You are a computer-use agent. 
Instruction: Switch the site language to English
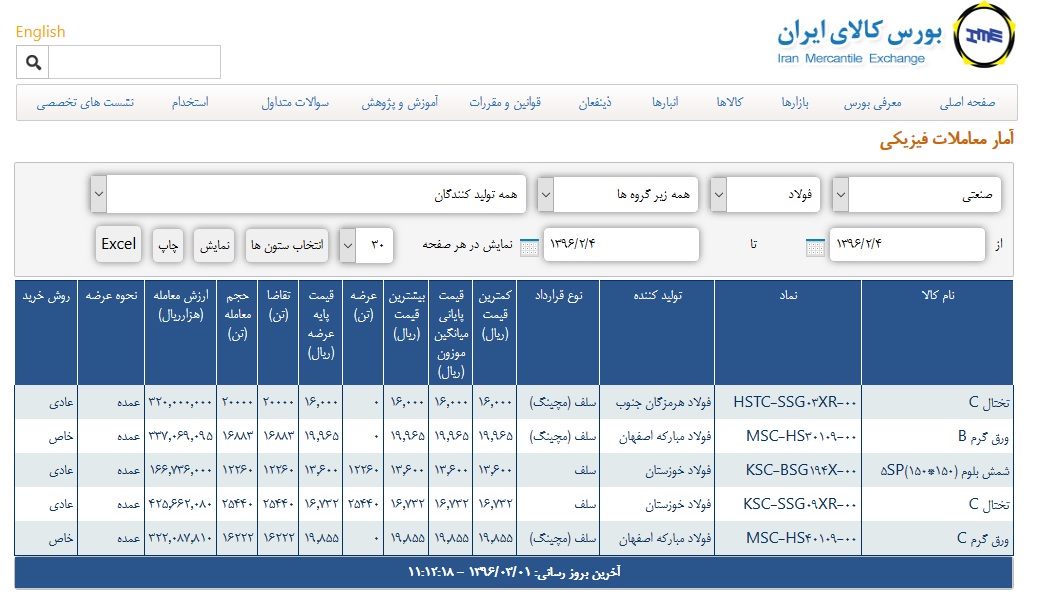click(40, 32)
